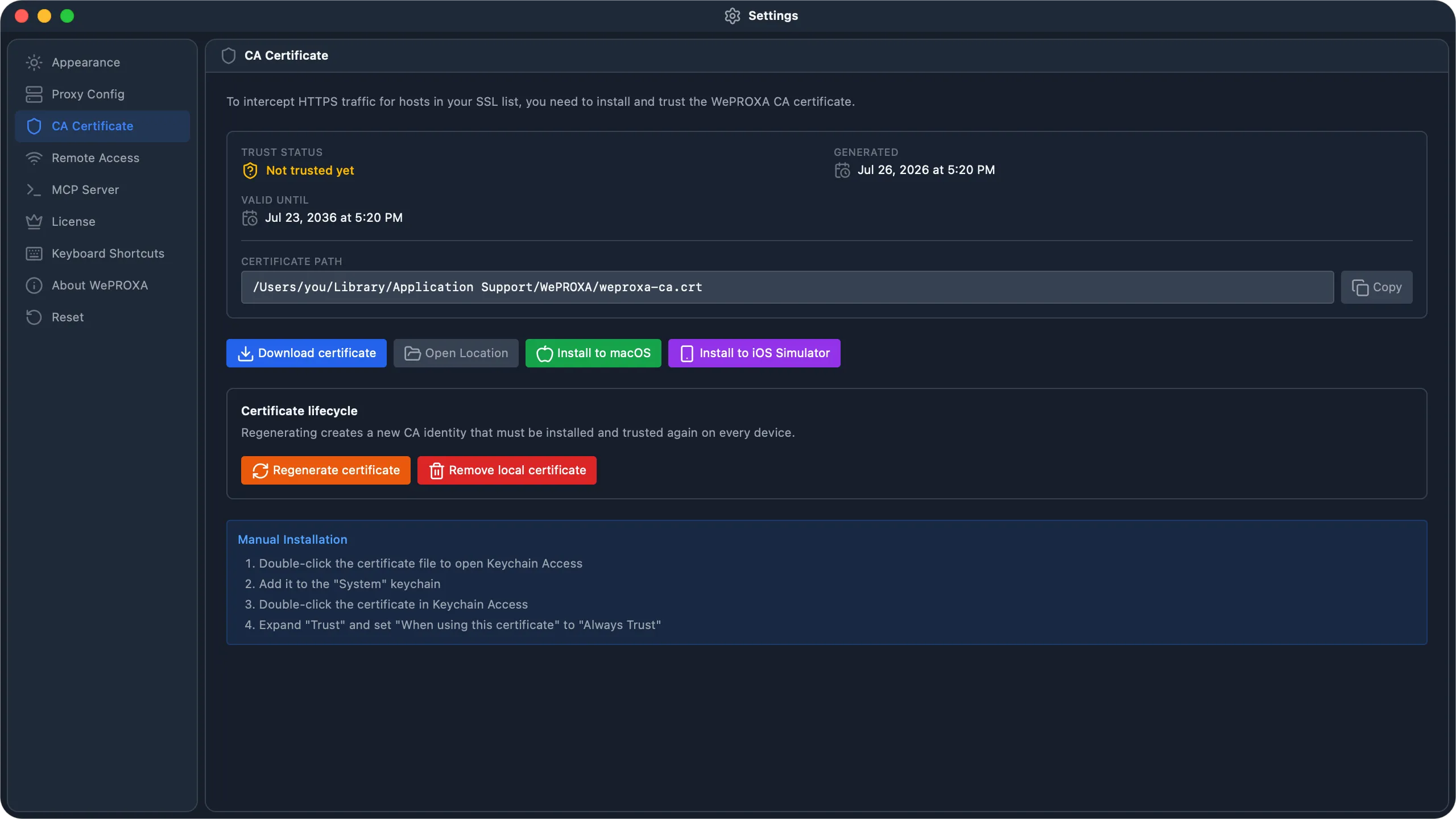Go to MCP Server settings

pos(102,190)
